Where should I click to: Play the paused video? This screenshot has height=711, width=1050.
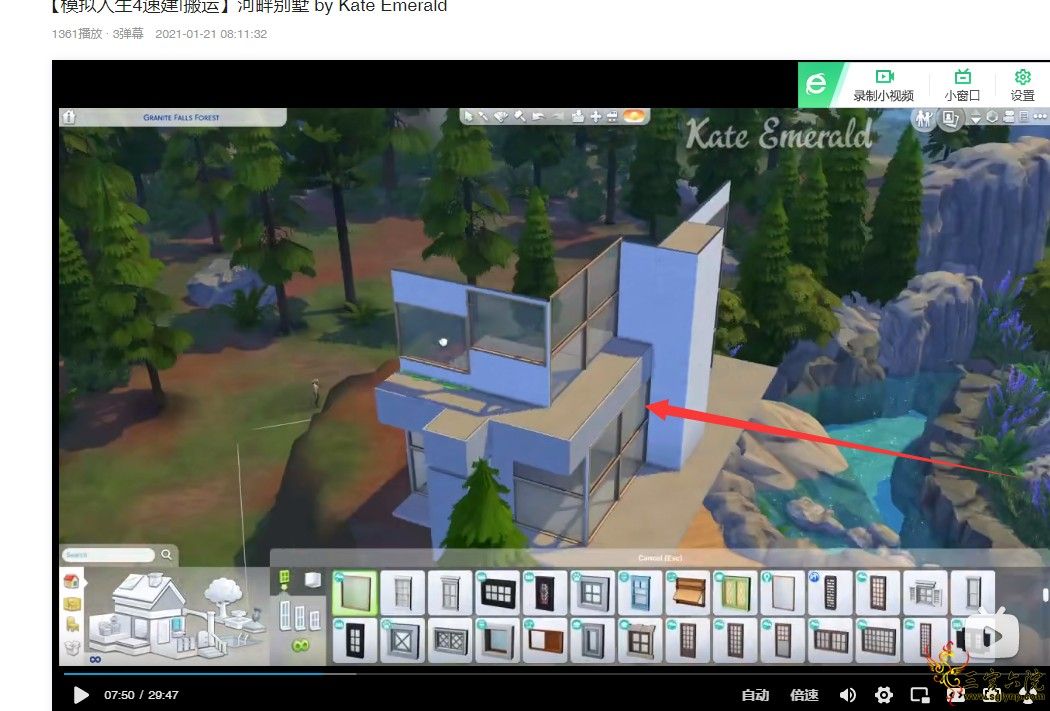click(81, 695)
